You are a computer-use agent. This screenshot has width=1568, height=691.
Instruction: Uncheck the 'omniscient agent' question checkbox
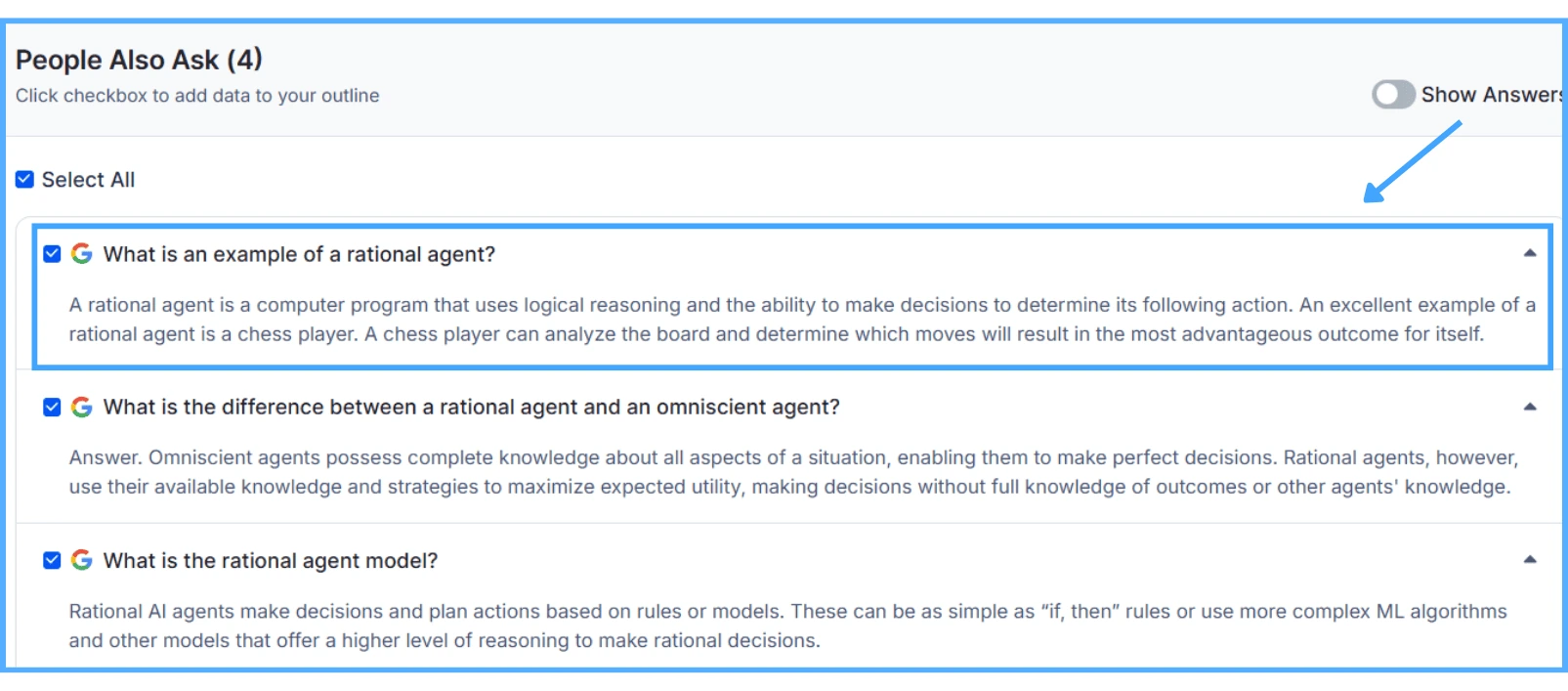(53, 407)
